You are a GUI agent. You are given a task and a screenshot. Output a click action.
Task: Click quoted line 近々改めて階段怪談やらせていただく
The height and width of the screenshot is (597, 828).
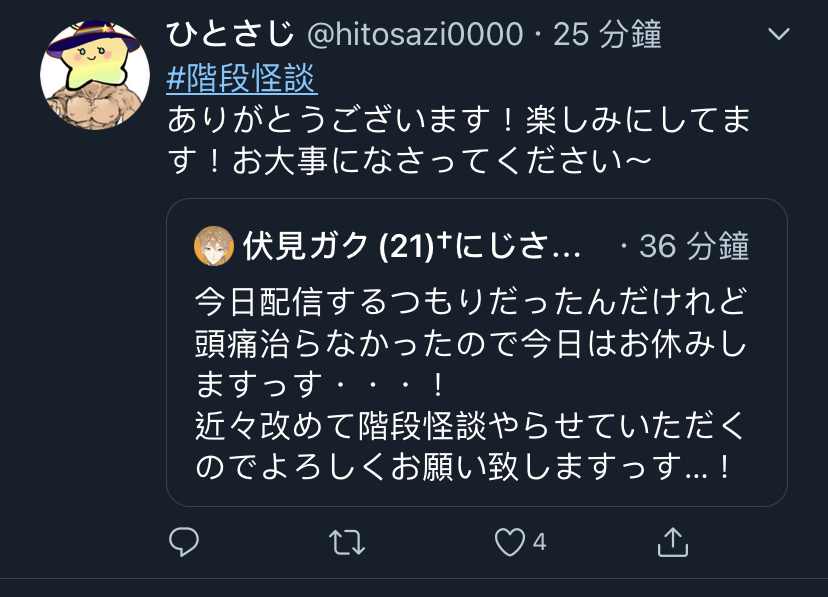pos(470,426)
